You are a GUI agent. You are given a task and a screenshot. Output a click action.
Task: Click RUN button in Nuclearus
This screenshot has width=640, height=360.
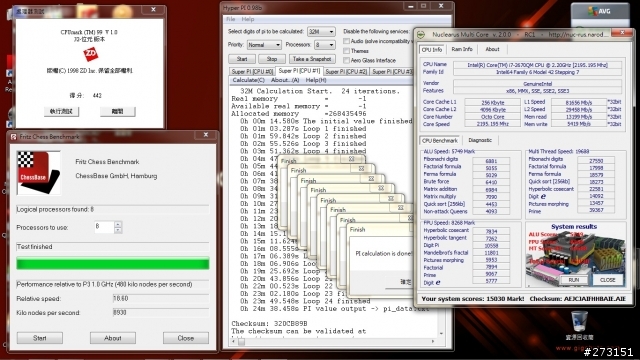click(574, 280)
